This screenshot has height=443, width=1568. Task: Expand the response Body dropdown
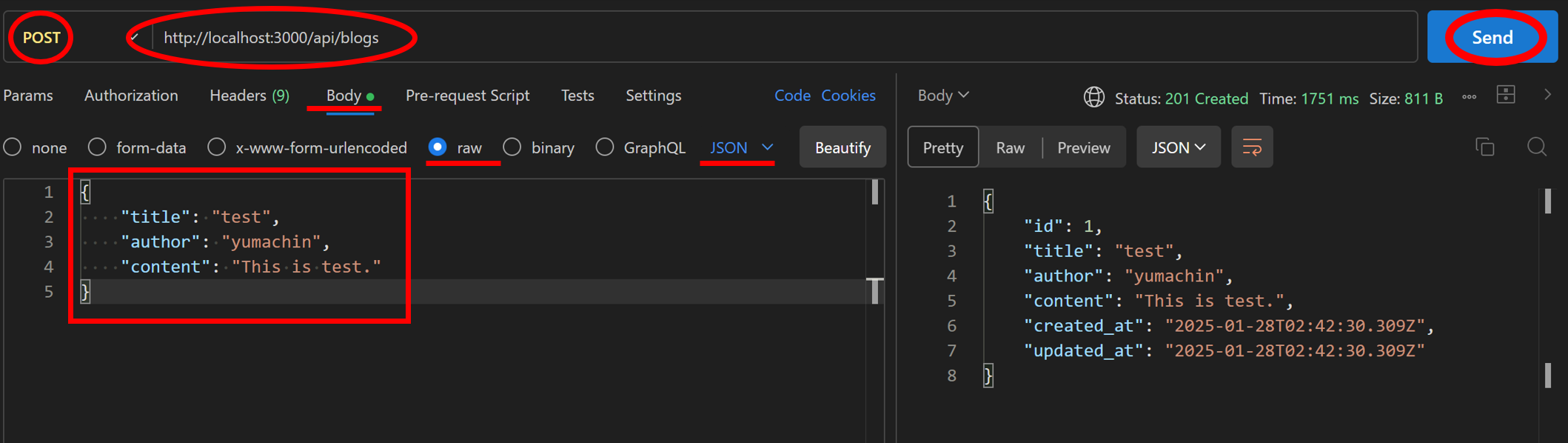(943, 96)
